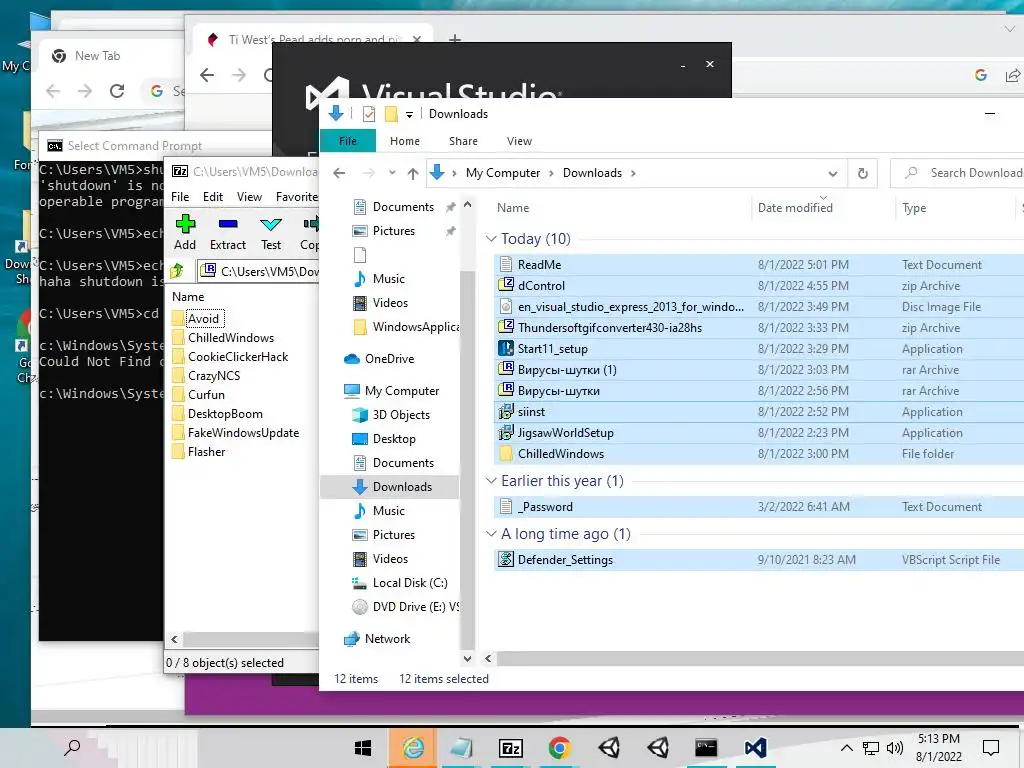Open the 7-Zip File menu
The width and height of the screenshot is (1024, 768).
[180, 197]
